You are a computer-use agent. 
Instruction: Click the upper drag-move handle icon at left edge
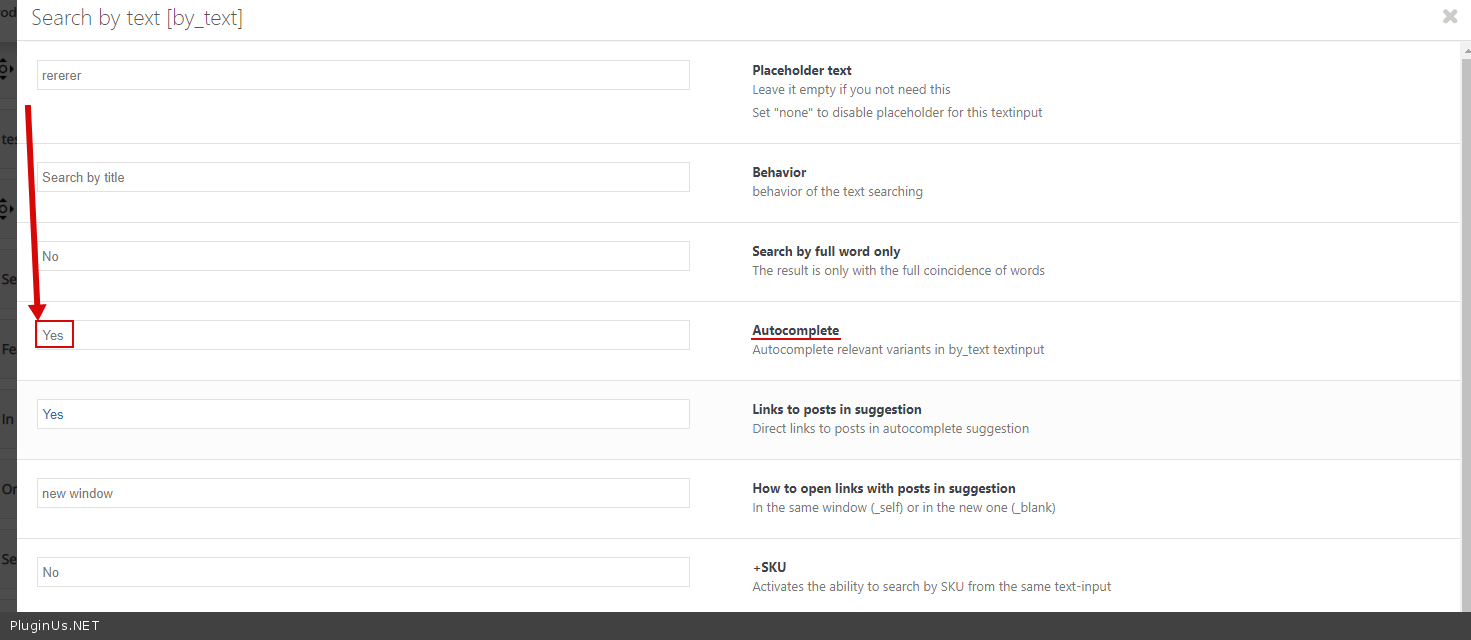[x=5, y=69]
